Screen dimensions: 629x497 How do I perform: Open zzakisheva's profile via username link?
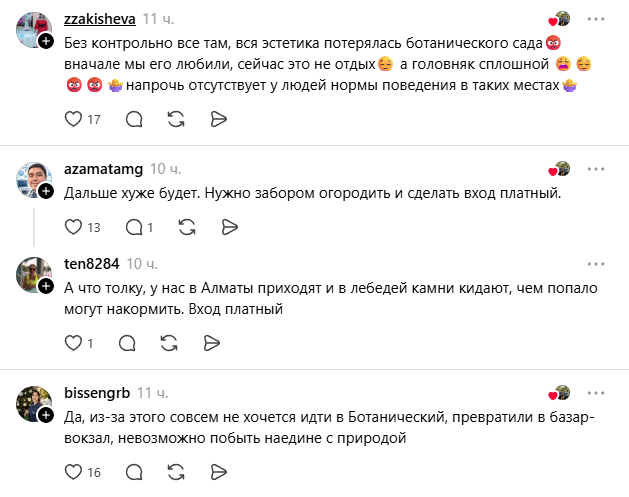[x=99, y=19]
